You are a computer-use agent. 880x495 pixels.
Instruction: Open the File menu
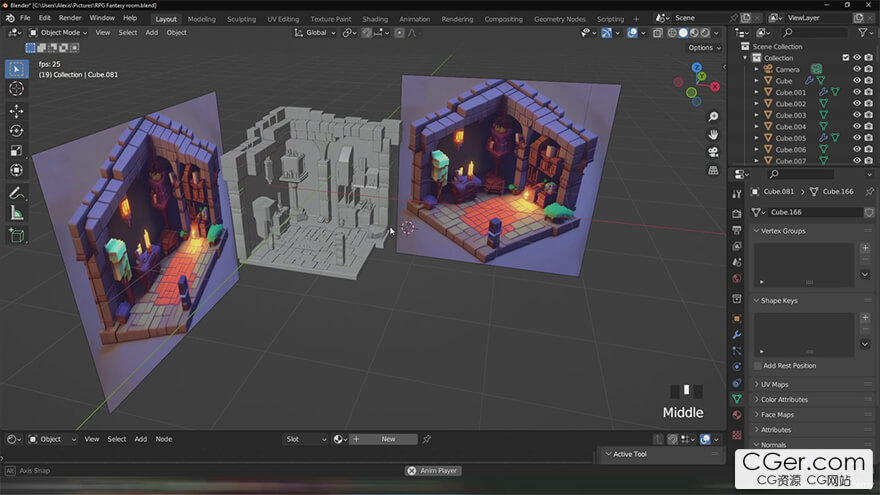pos(25,18)
